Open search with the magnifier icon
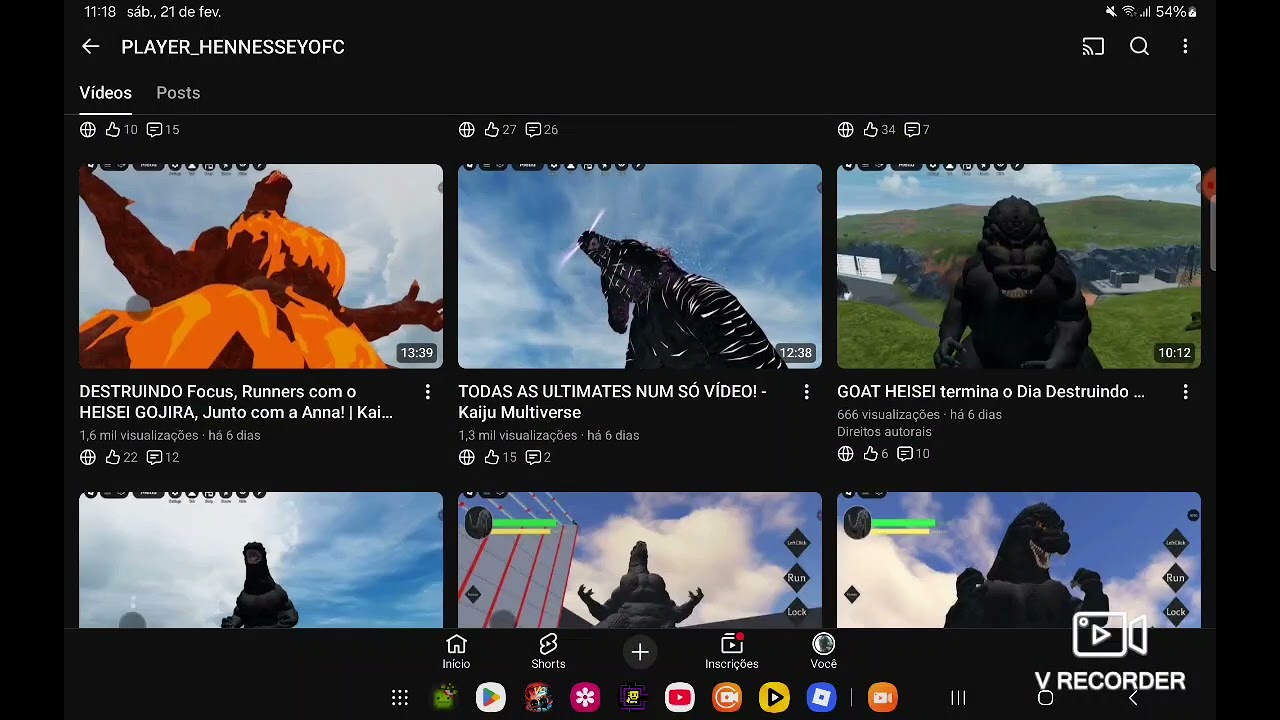This screenshot has width=1280, height=720. click(x=1139, y=47)
